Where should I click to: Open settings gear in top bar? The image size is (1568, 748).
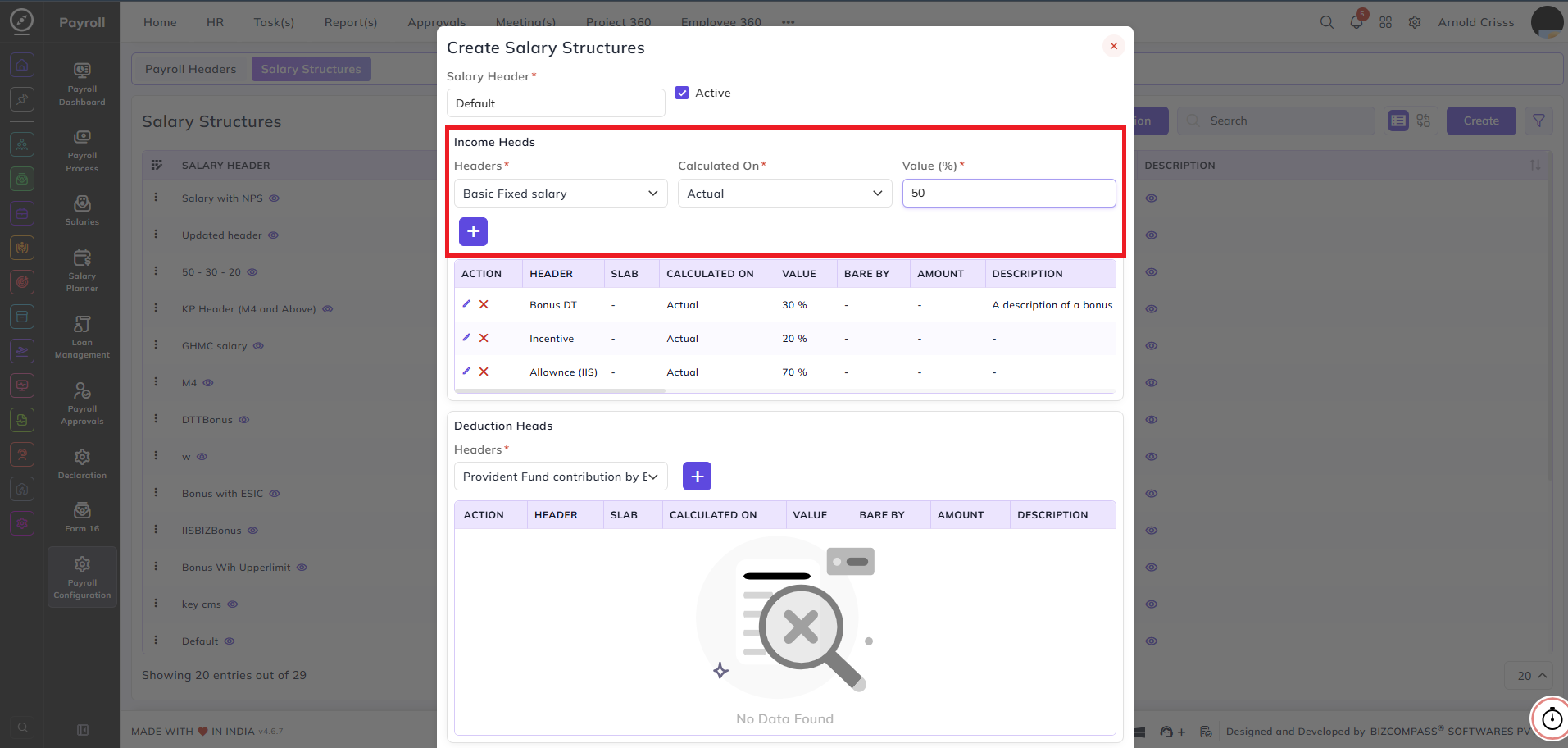click(1415, 22)
